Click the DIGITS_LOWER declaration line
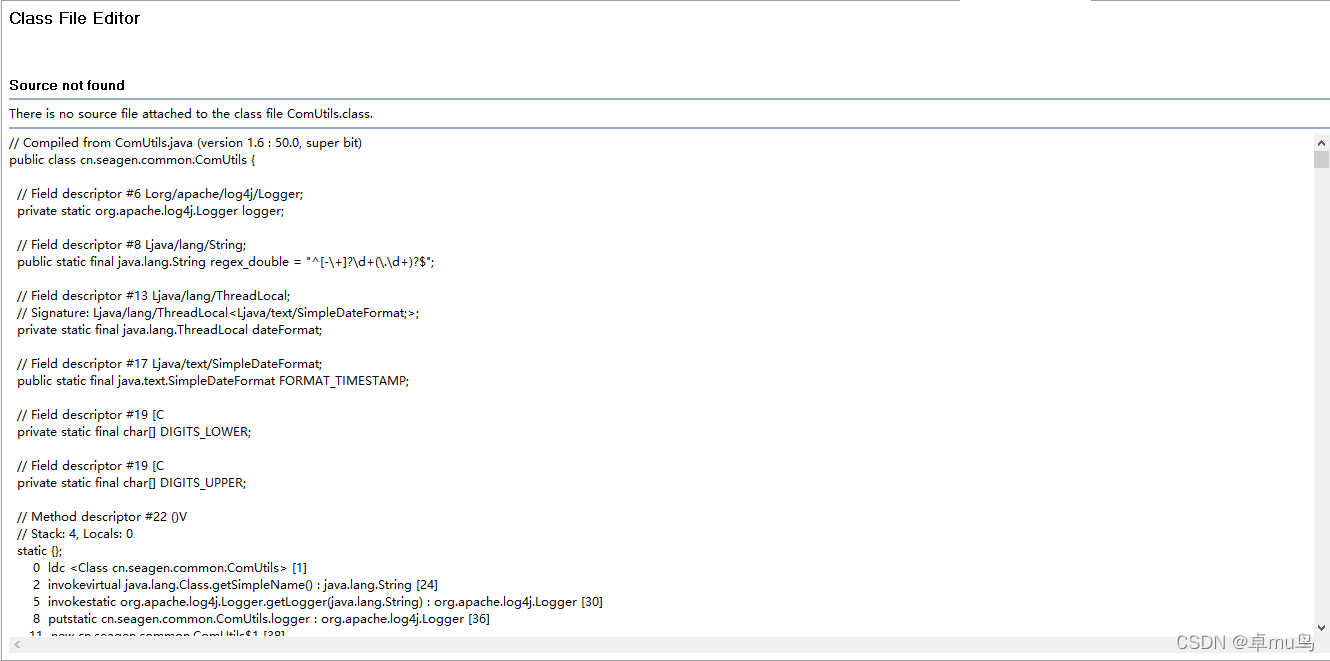 tap(134, 432)
